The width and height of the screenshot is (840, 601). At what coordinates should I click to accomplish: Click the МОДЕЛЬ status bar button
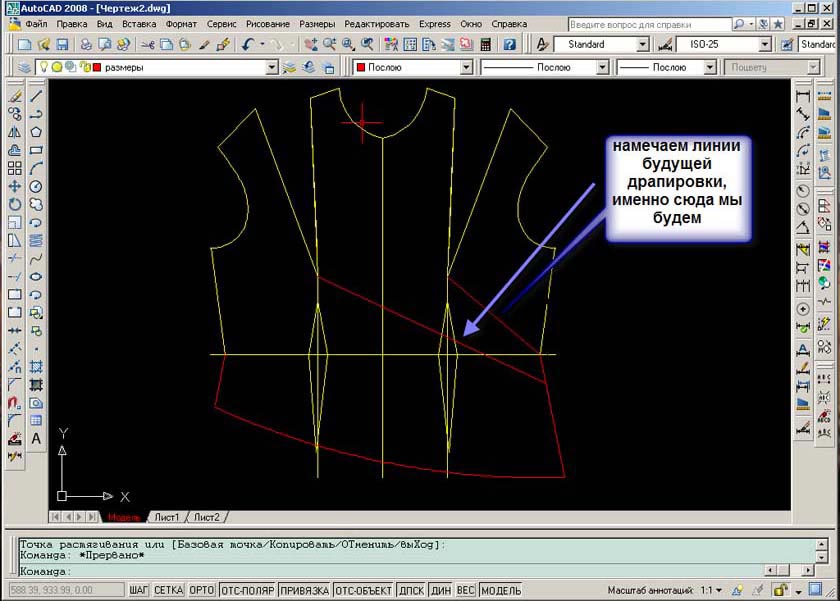click(501, 590)
